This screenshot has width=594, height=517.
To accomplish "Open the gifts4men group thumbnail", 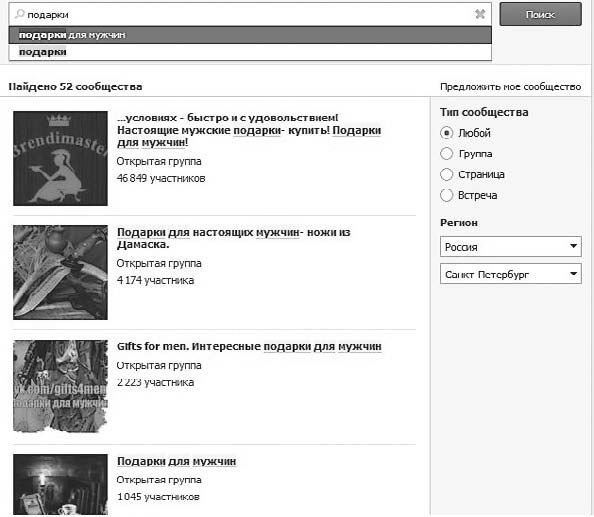I will pos(60,386).
